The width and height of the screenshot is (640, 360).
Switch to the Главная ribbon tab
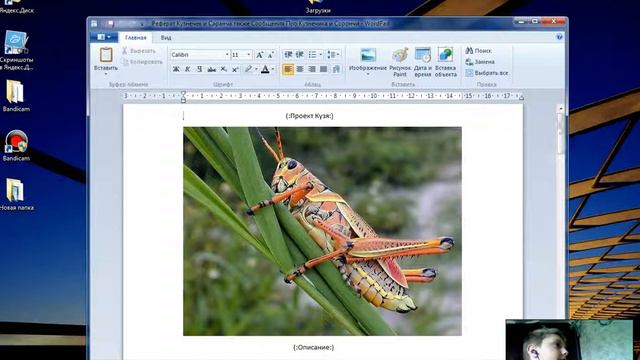click(x=136, y=38)
